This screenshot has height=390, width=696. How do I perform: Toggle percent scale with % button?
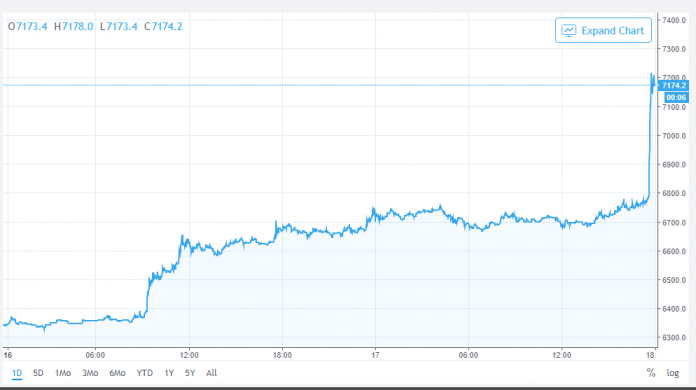pyautogui.click(x=651, y=373)
